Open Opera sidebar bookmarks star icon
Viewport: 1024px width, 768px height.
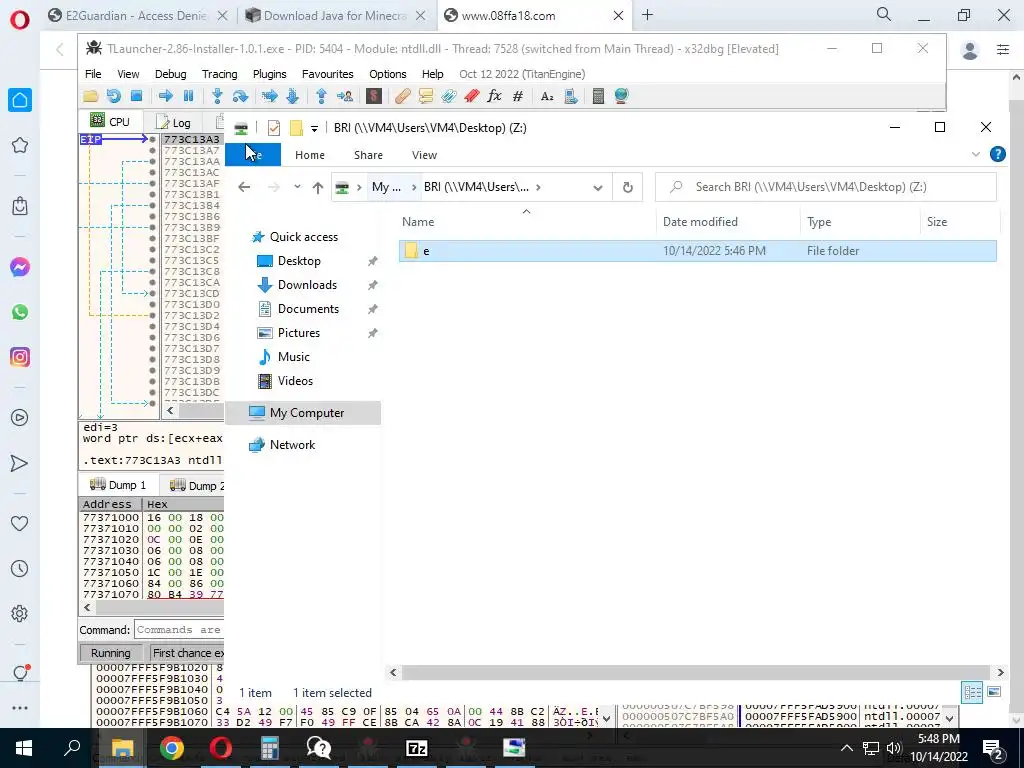coord(20,145)
